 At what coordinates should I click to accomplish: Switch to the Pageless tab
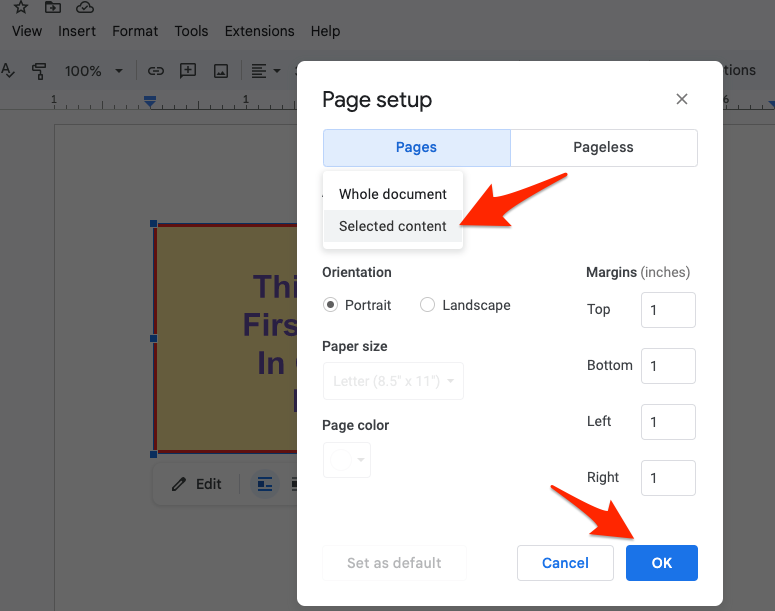(603, 147)
